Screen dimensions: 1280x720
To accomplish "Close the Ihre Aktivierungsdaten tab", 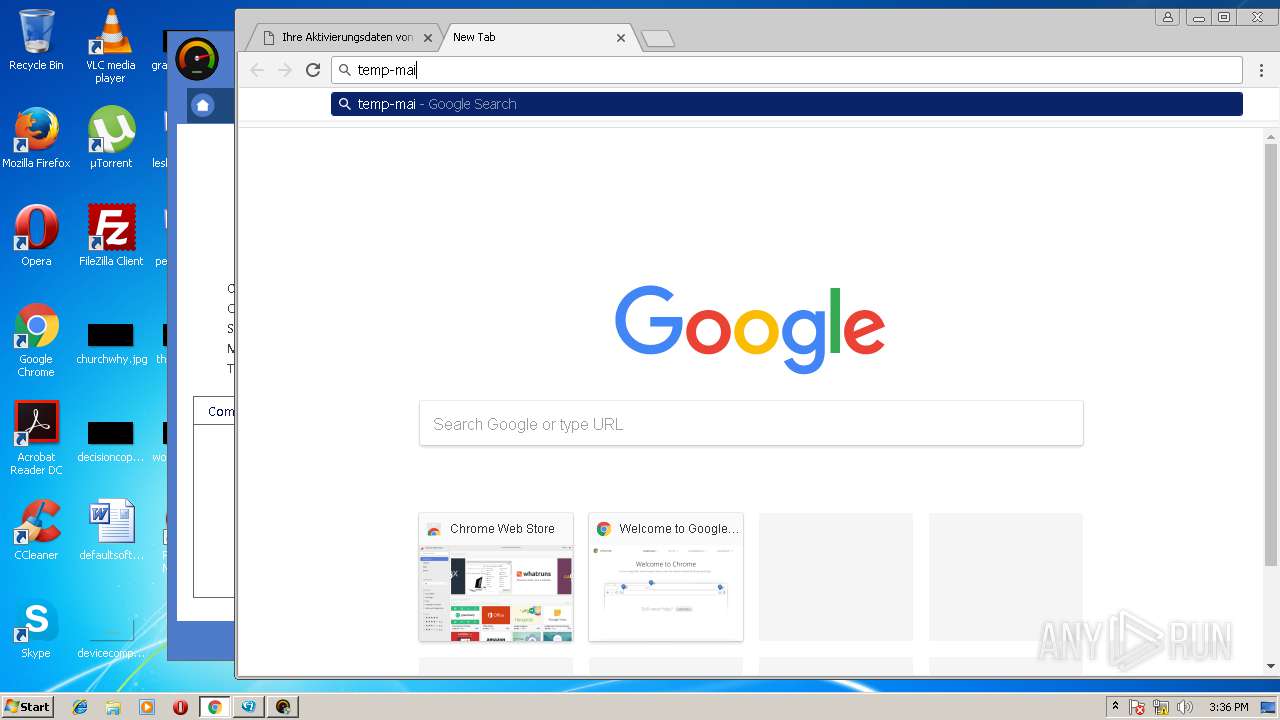I will pyautogui.click(x=428, y=38).
